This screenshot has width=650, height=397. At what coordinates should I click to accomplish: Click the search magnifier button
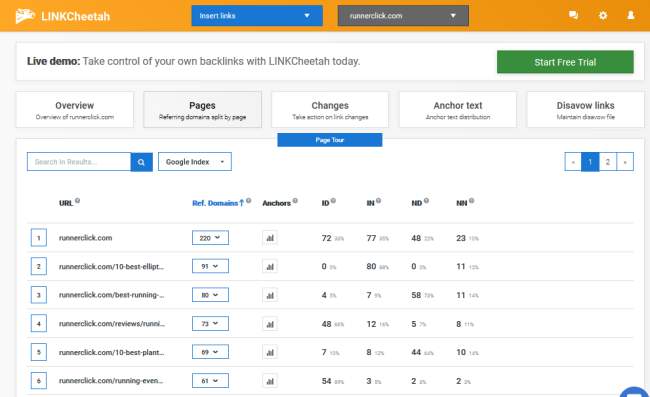141,162
